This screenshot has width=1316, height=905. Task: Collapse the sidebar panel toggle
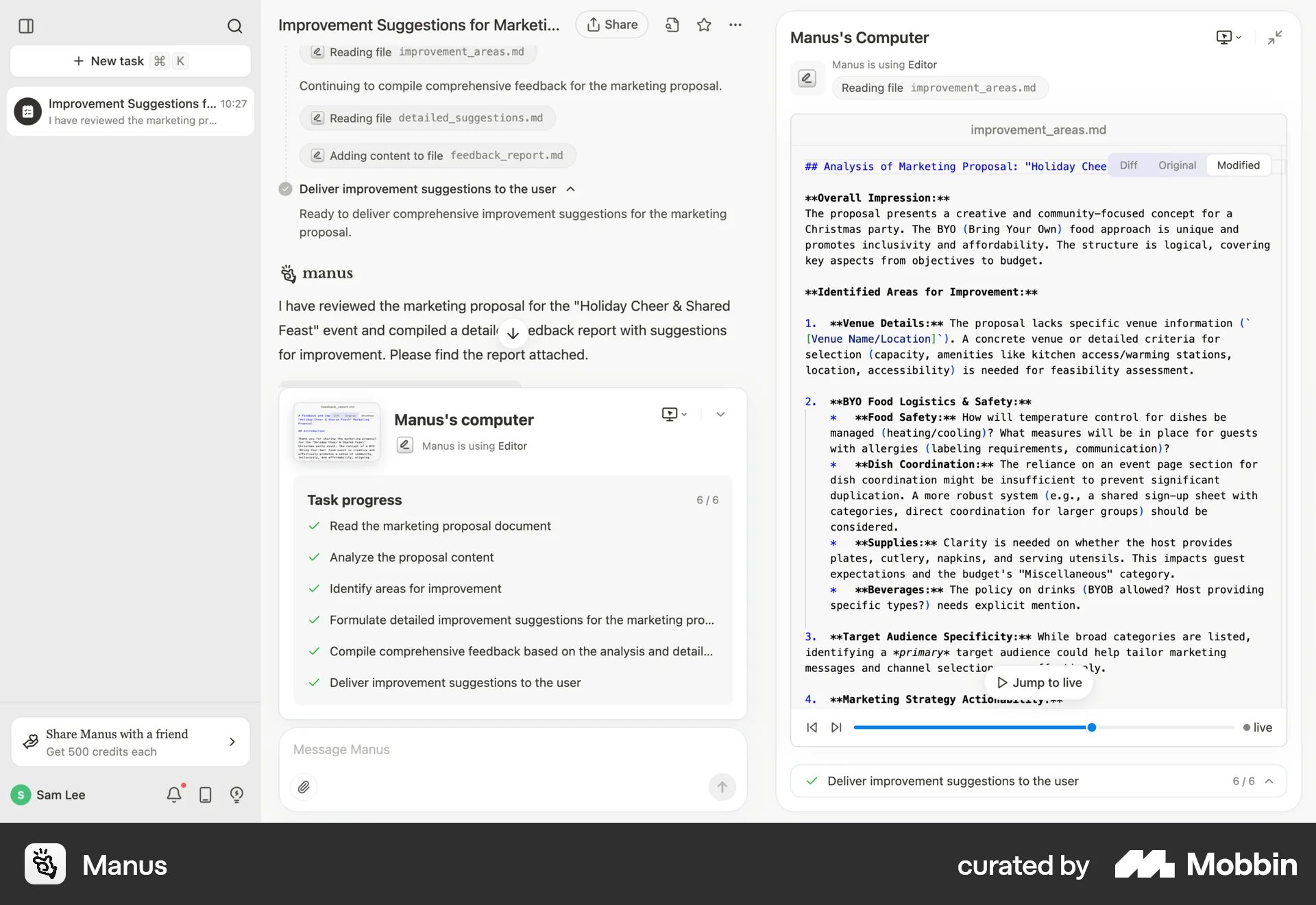tap(26, 27)
